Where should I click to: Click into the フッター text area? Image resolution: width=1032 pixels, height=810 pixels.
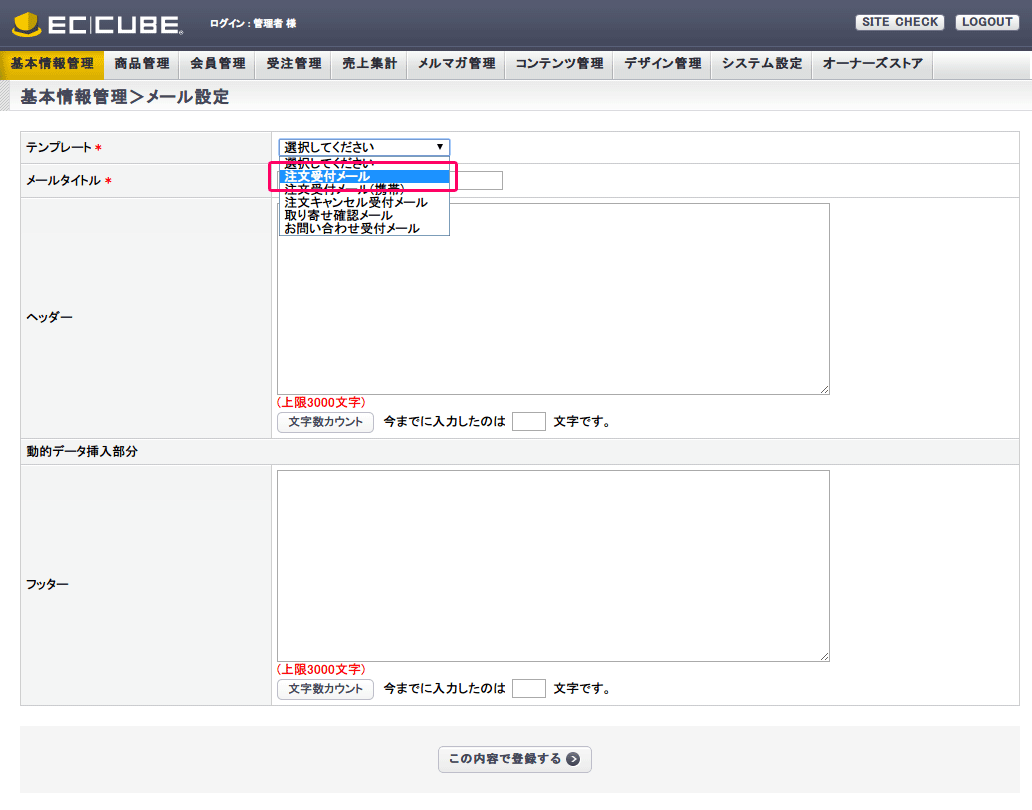[x=553, y=565]
